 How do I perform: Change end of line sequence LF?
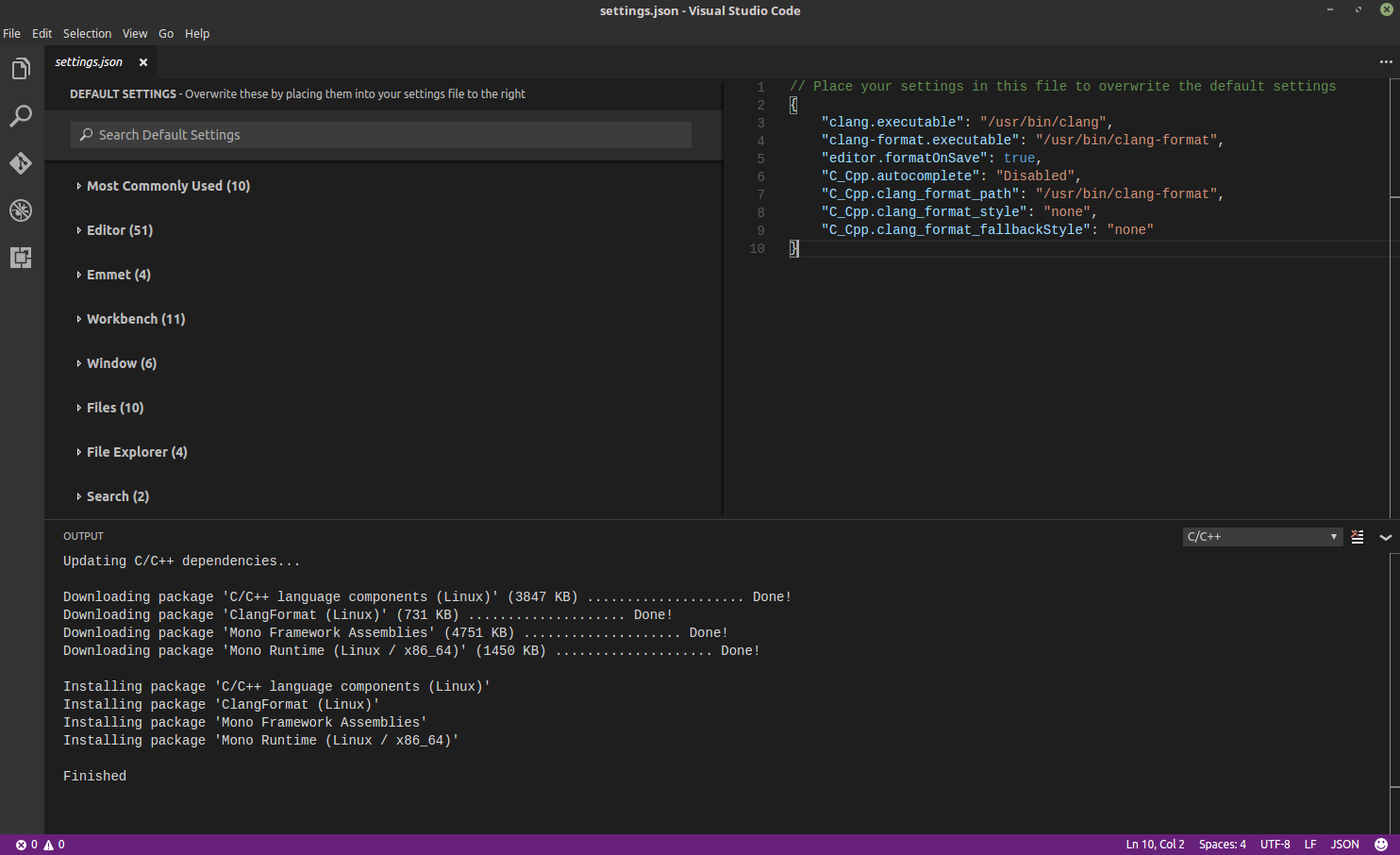(1310, 845)
